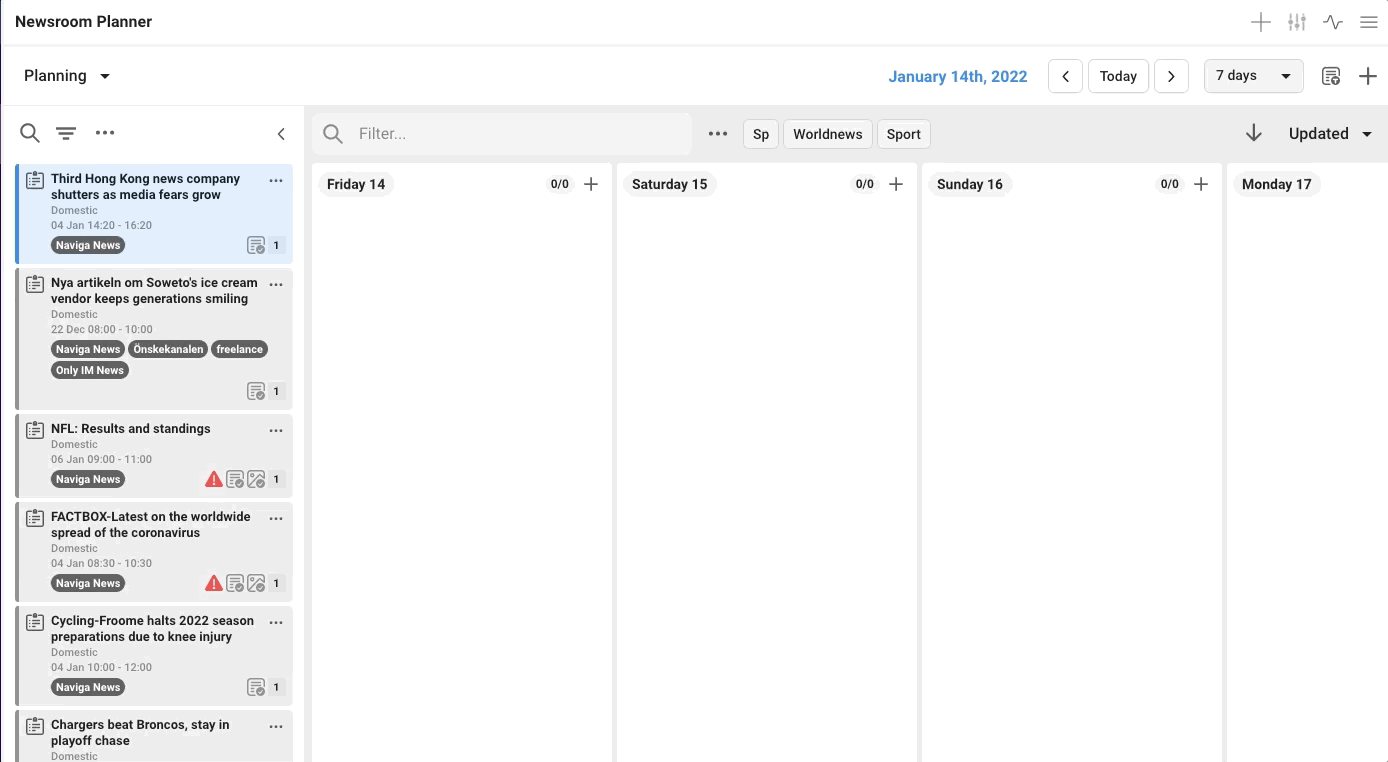Toggle the Sp filter chip

tap(761, 134)
